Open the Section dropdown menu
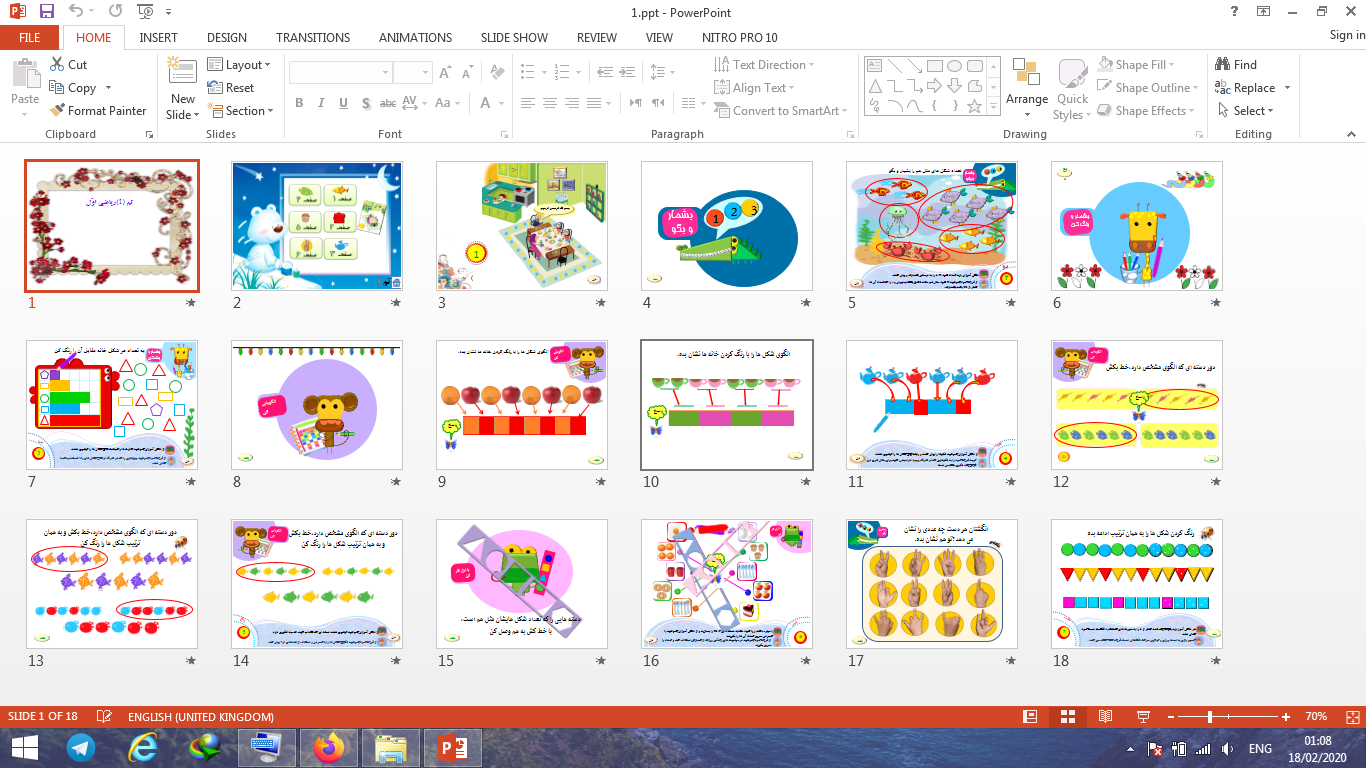Image resolution: width=1366 pixels, height=768 pixels. (240, 111)
